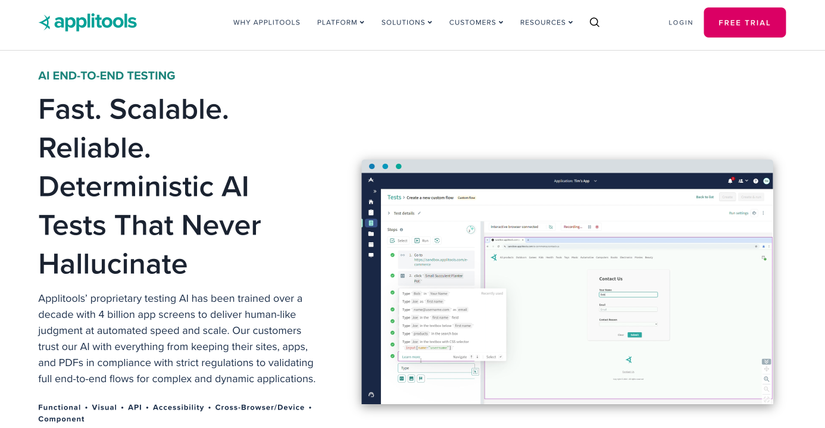Click the zoom-in magnifier in demo browser
Image resolution: width=825 pixels, height=428 pixels.
pyautogui.click(x=767, y=379)
